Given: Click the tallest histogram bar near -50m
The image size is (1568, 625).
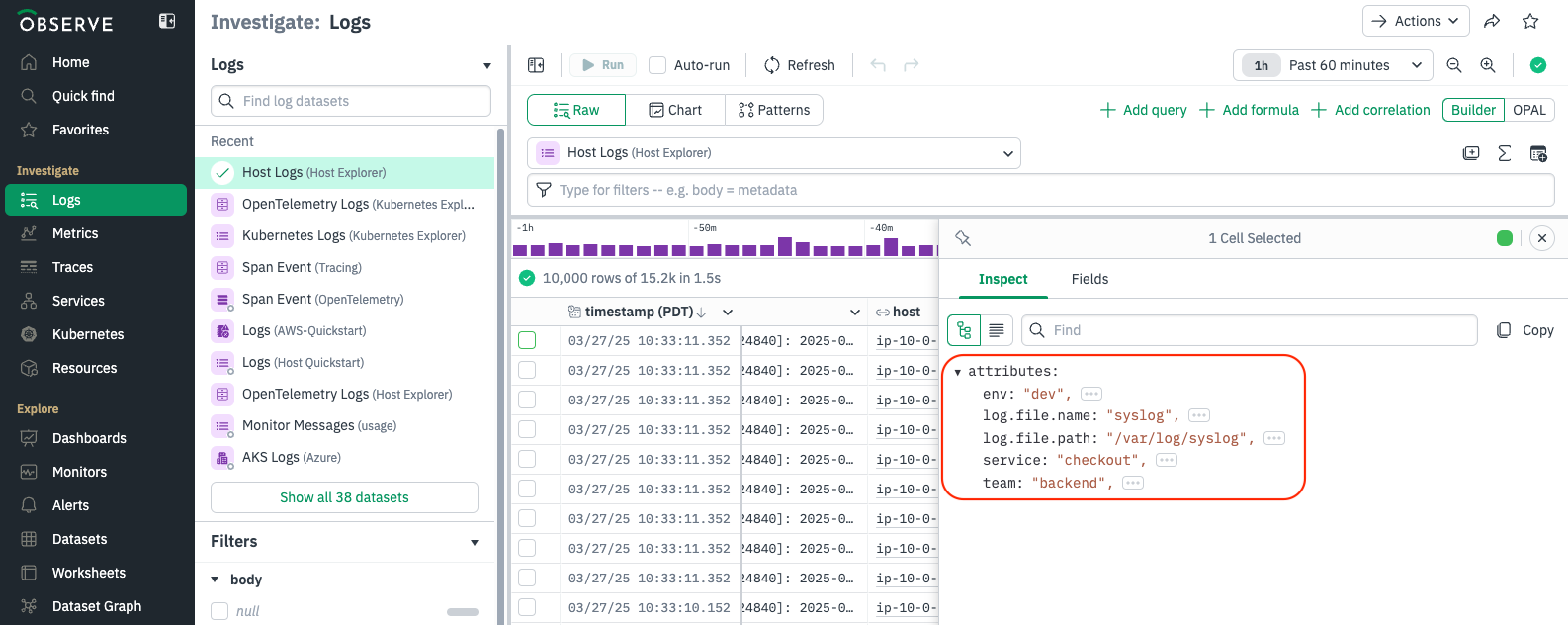Looking at the screenshot, I should coord(785,246).
